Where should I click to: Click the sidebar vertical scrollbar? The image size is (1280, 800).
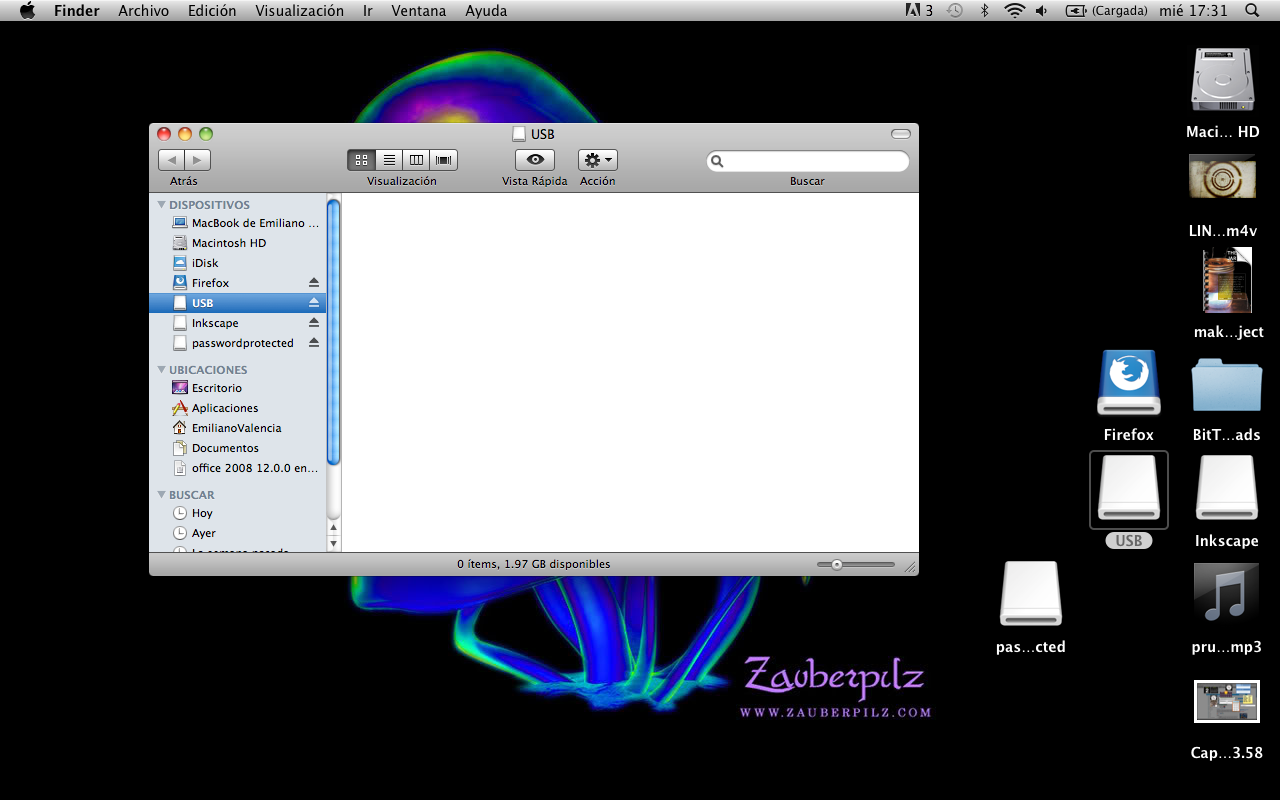click(334, 332)
